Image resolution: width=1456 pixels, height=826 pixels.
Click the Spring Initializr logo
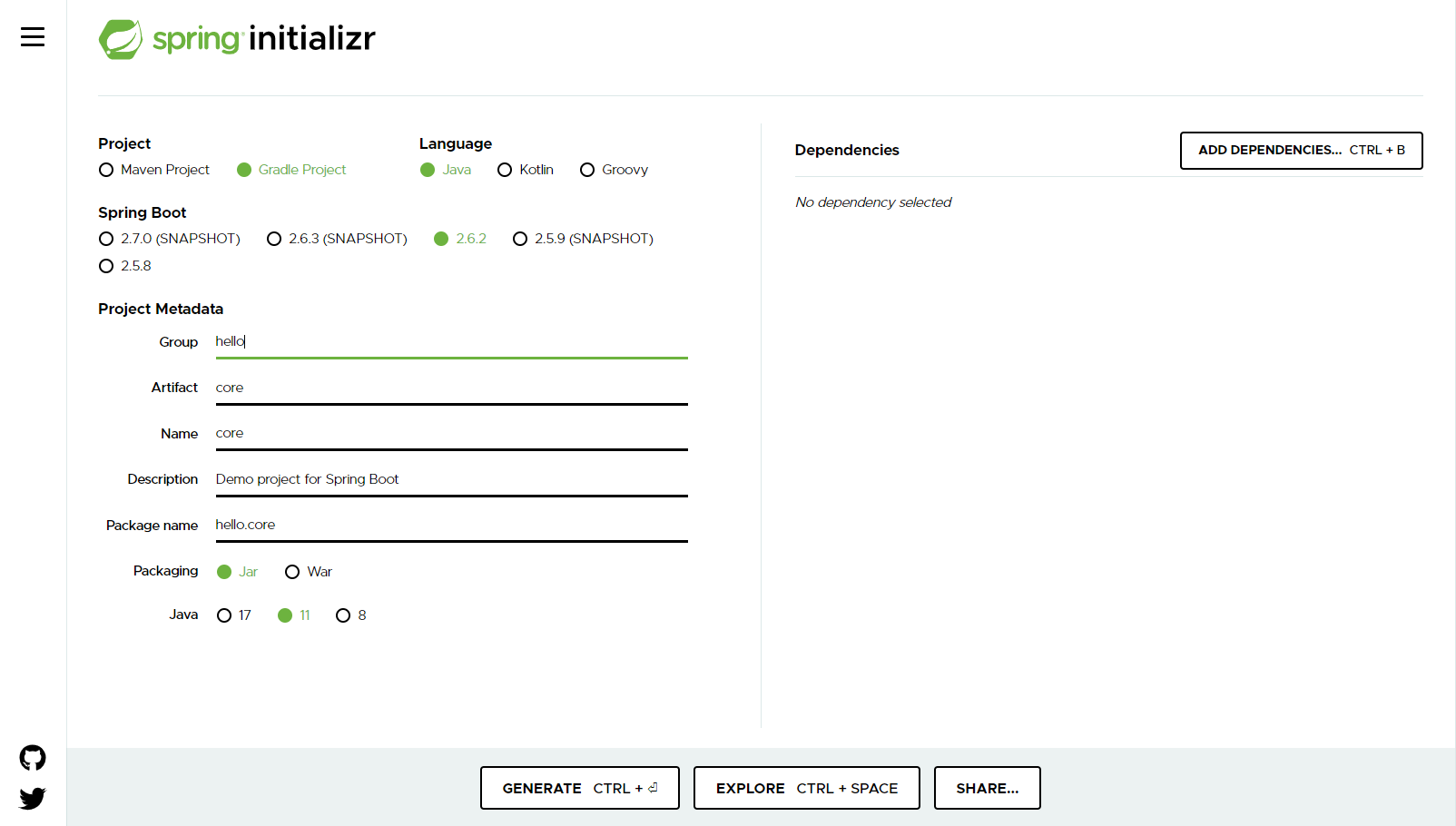237,39
